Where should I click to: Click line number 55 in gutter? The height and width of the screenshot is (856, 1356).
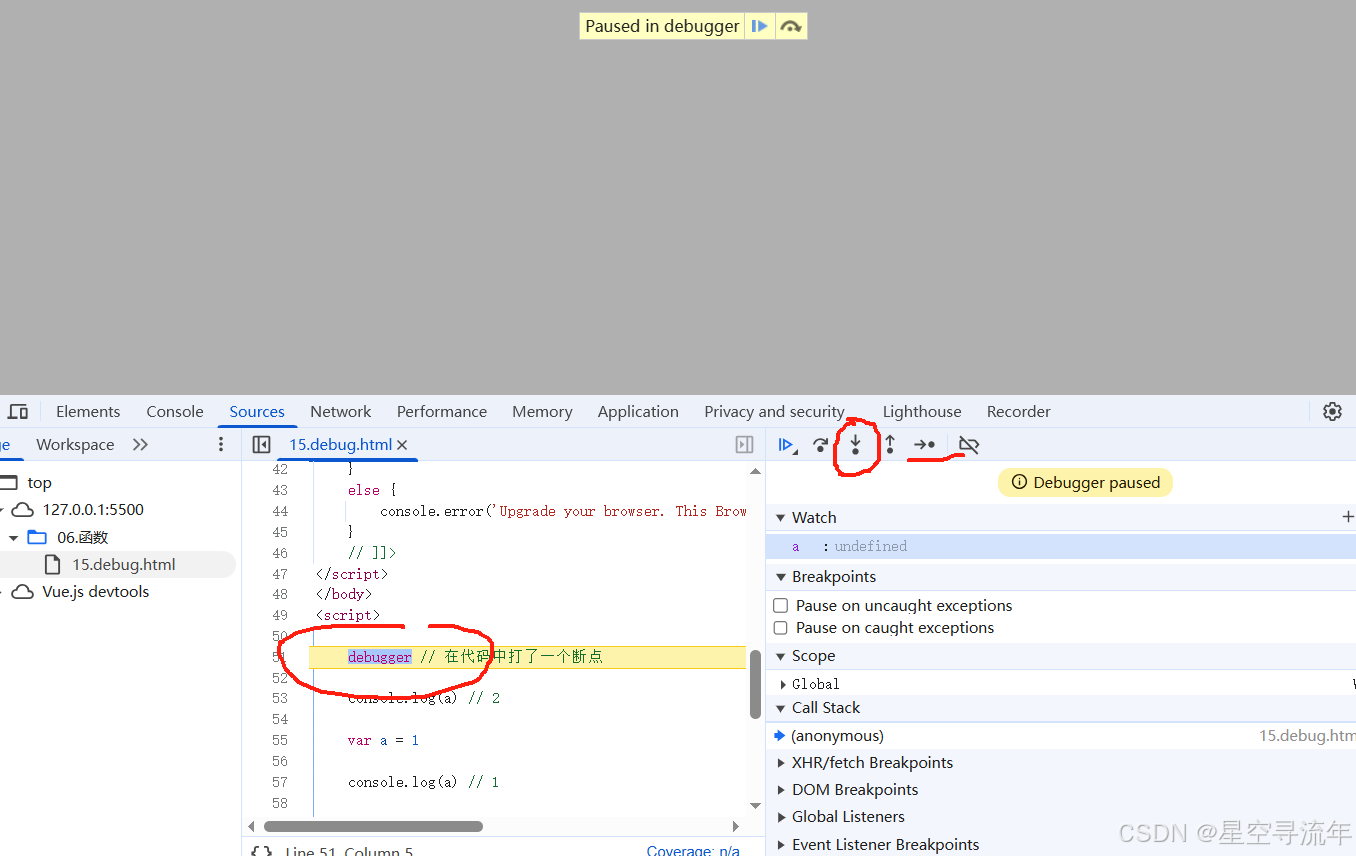pyautogui.click(x=279, y=741)
